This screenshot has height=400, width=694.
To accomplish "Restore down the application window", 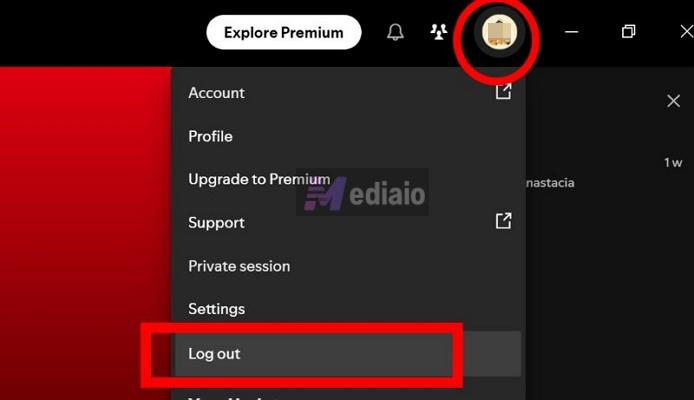I will tap(628, 31).
